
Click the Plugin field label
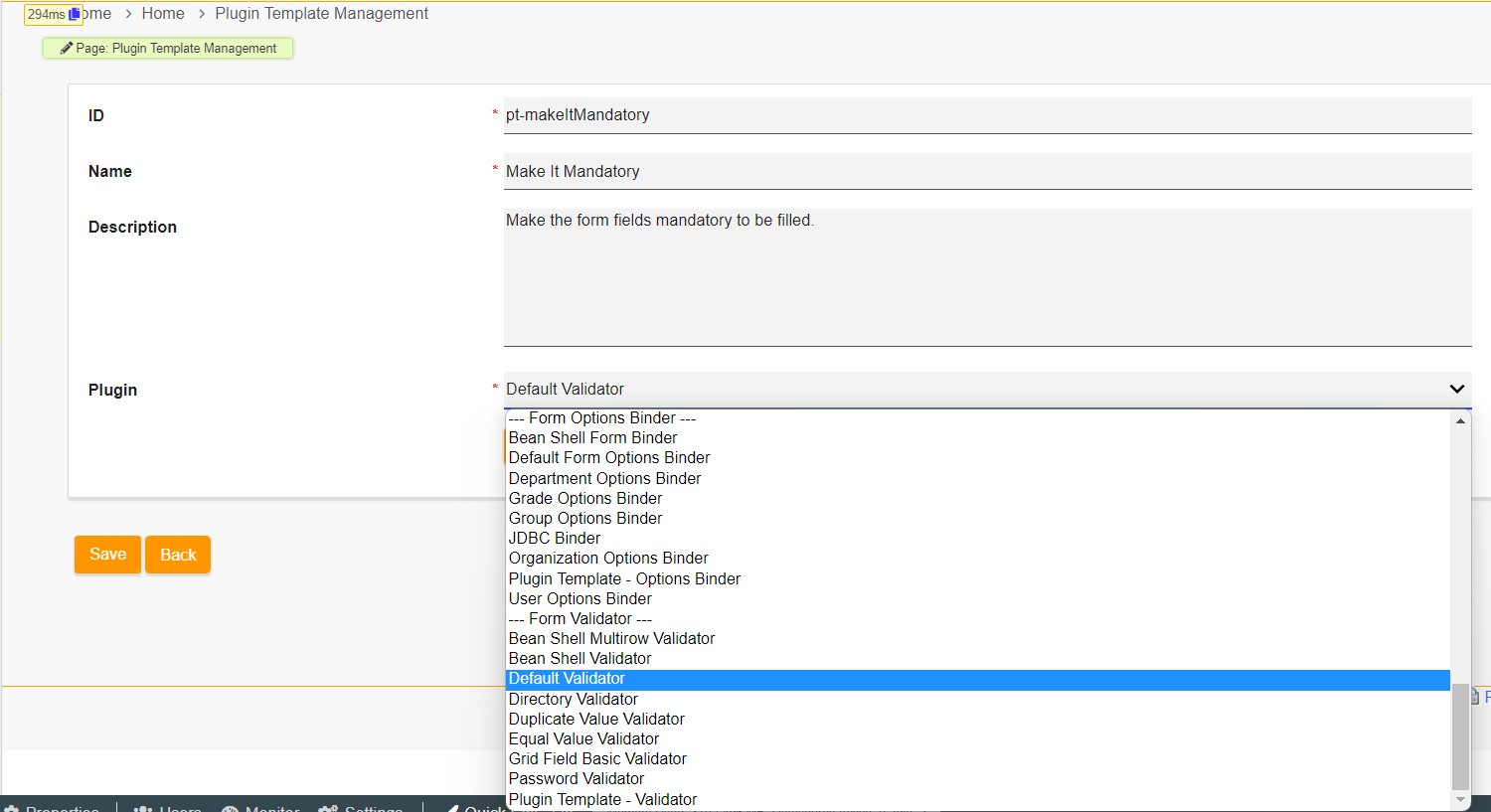coord(112,390)
